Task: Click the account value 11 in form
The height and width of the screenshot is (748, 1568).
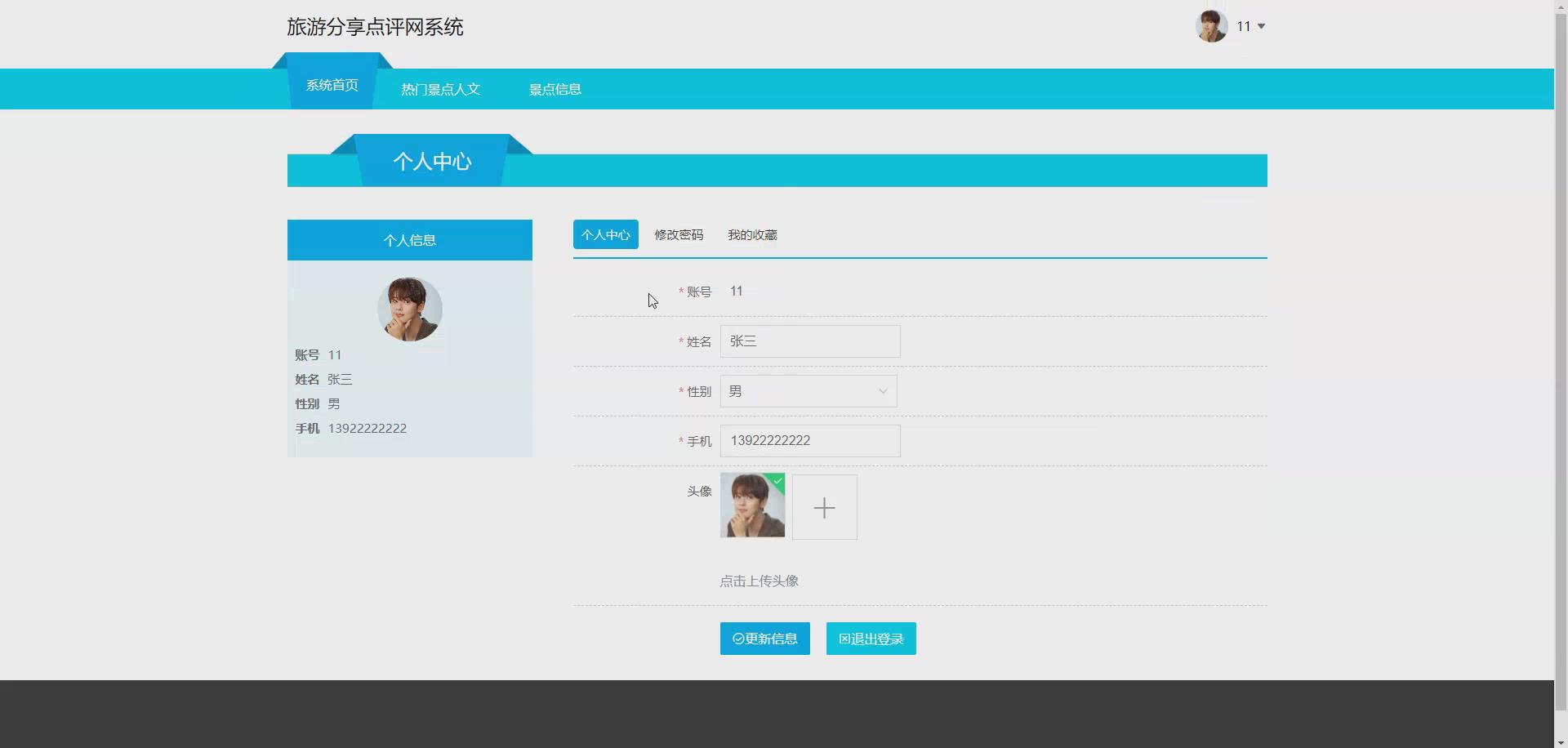Action: click(736, 291)
